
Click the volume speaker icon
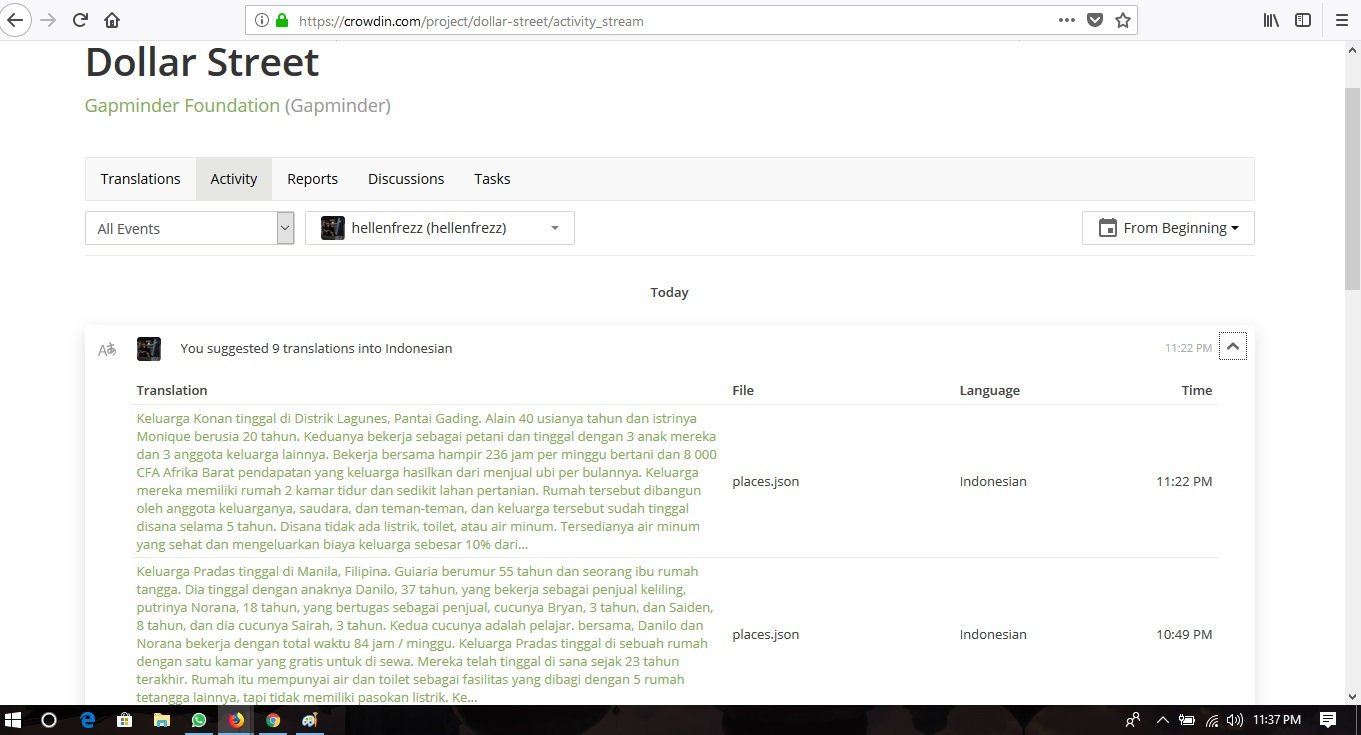pyautogui.click(x=1235, y=719)
